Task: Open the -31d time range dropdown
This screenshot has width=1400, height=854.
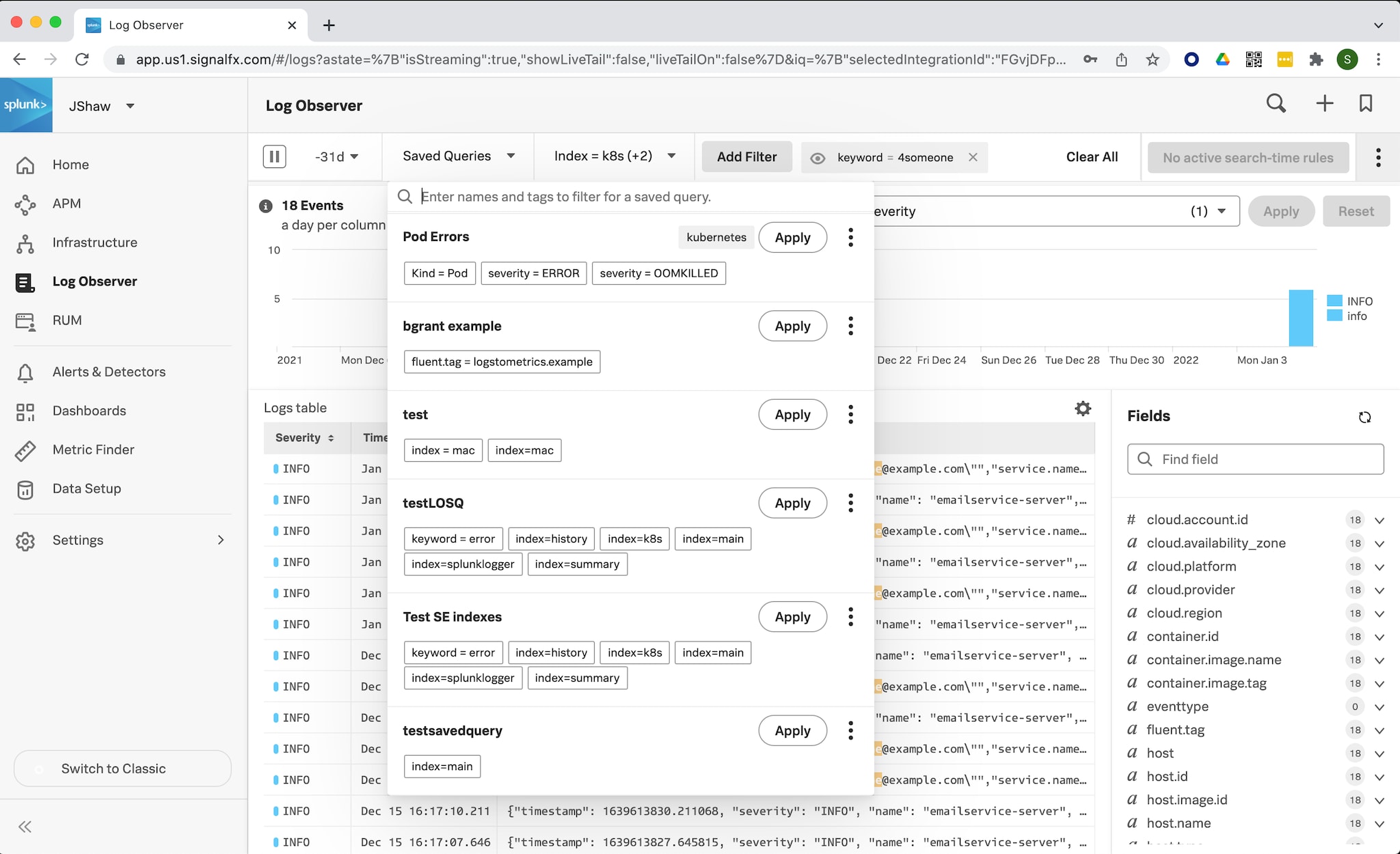Action: tap(336, 156)
